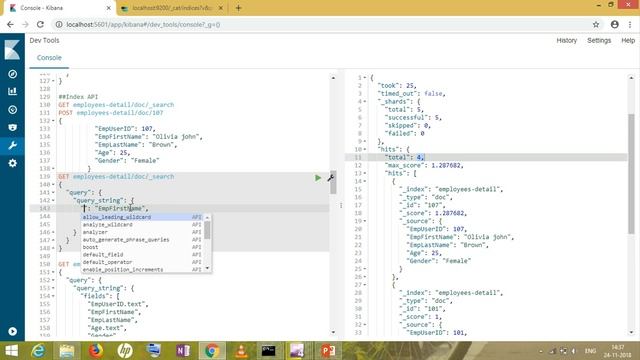Open Settings in Dev Tools
This screenshot has height=360, width=640.
pos(599,40)
